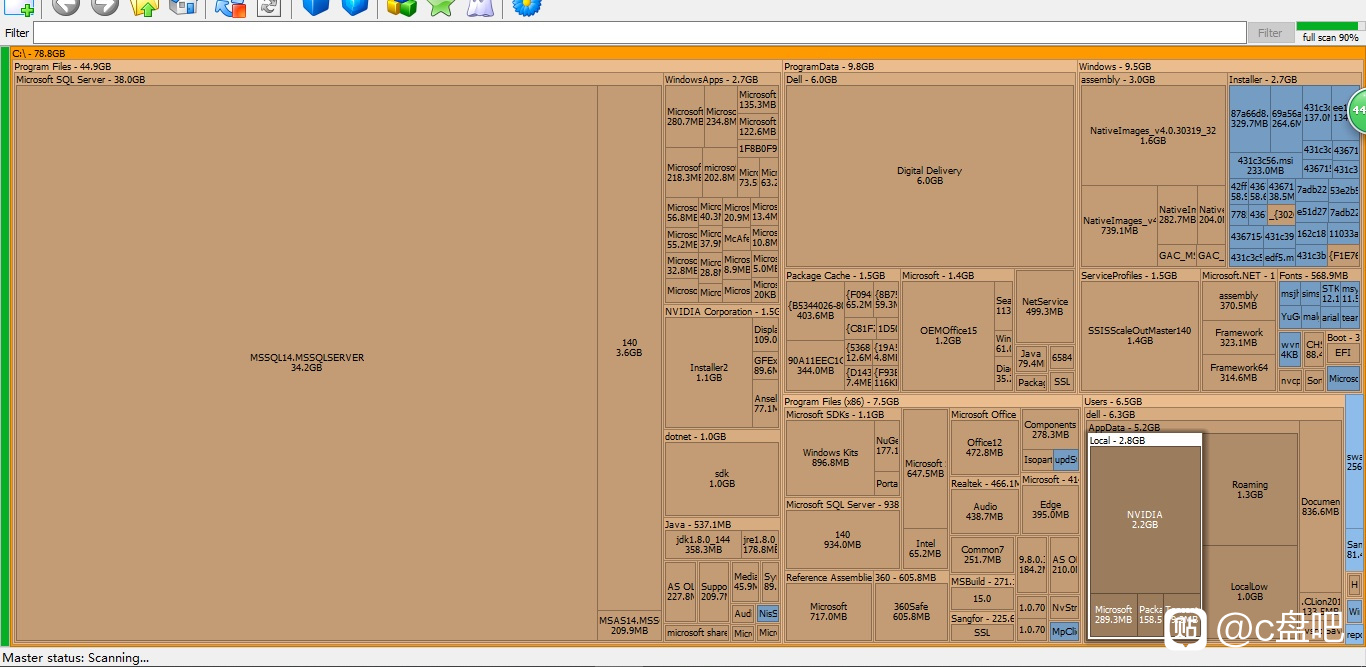Select the LocalLow 1.0GB block

click(x=1250, y=592)
